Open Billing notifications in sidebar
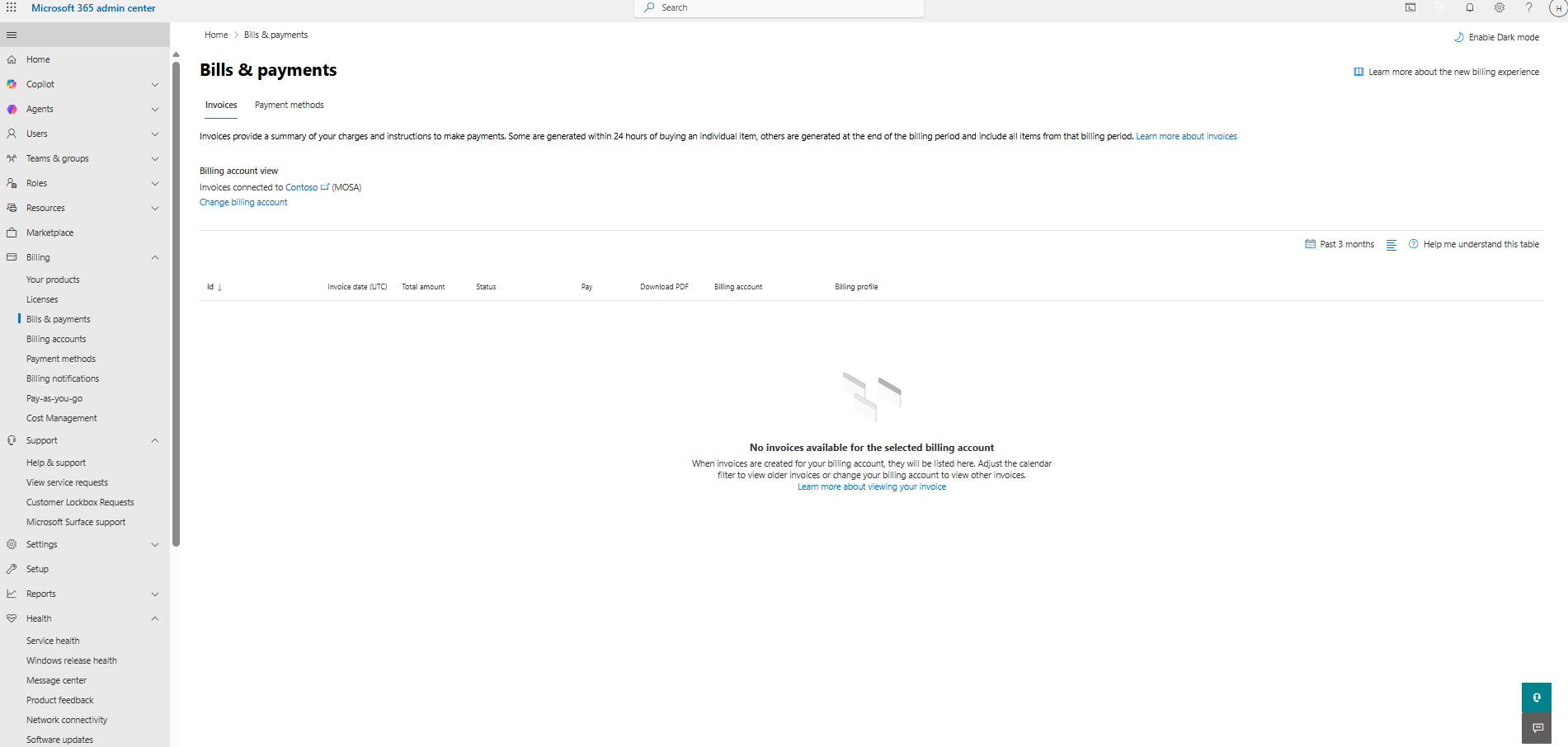Viewport: 1568px width, 747px height. (x=63, y=378)
